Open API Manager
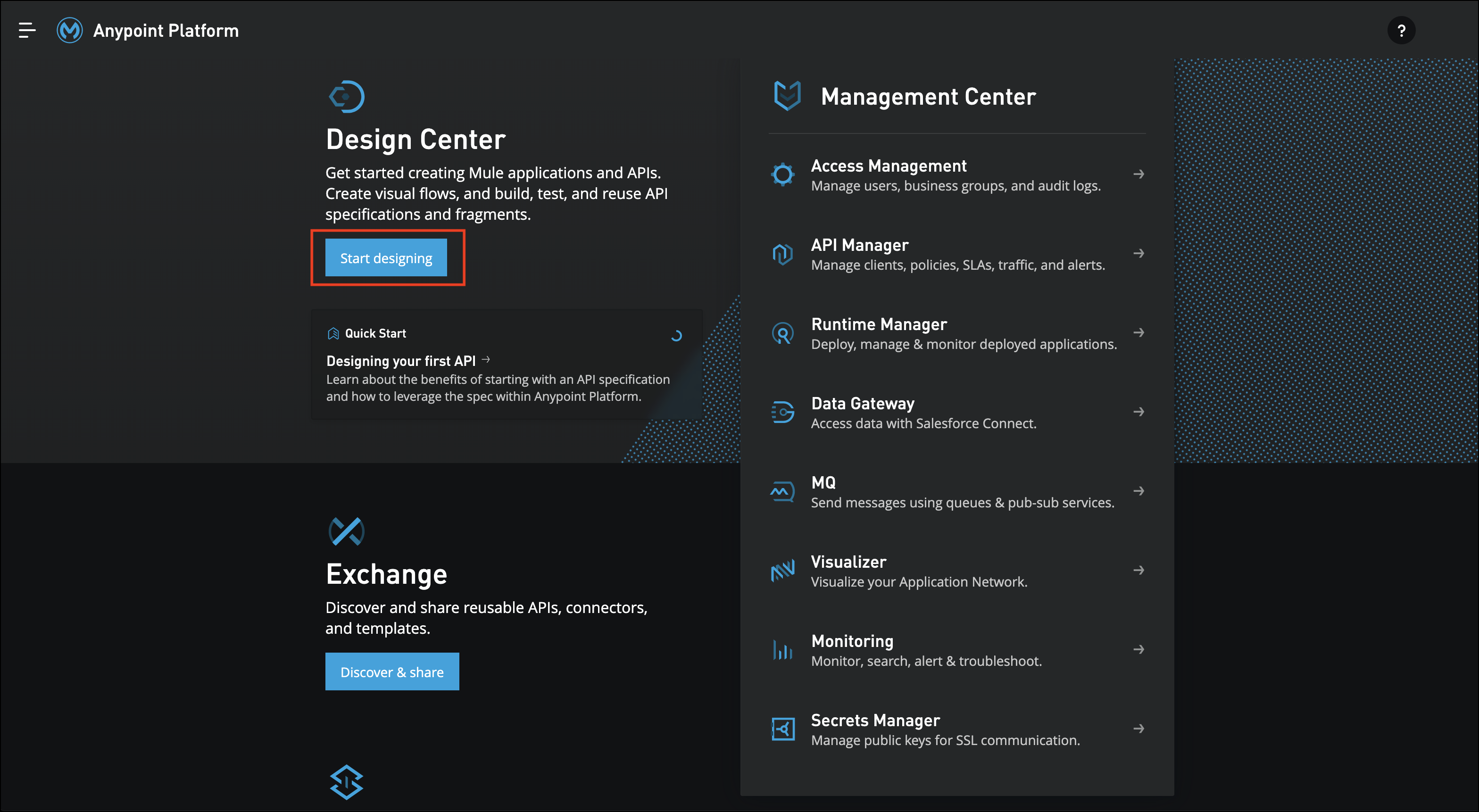The width and height of the screenshot is (1479, 812). 957,254
